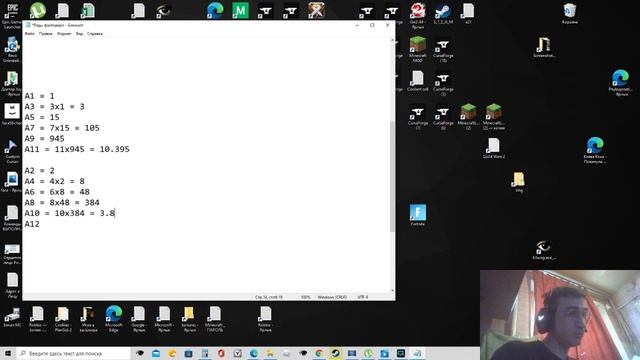640x360 pixels.
Task: Open the Screenshot folder desktop icon
Action: coord(544,47)
